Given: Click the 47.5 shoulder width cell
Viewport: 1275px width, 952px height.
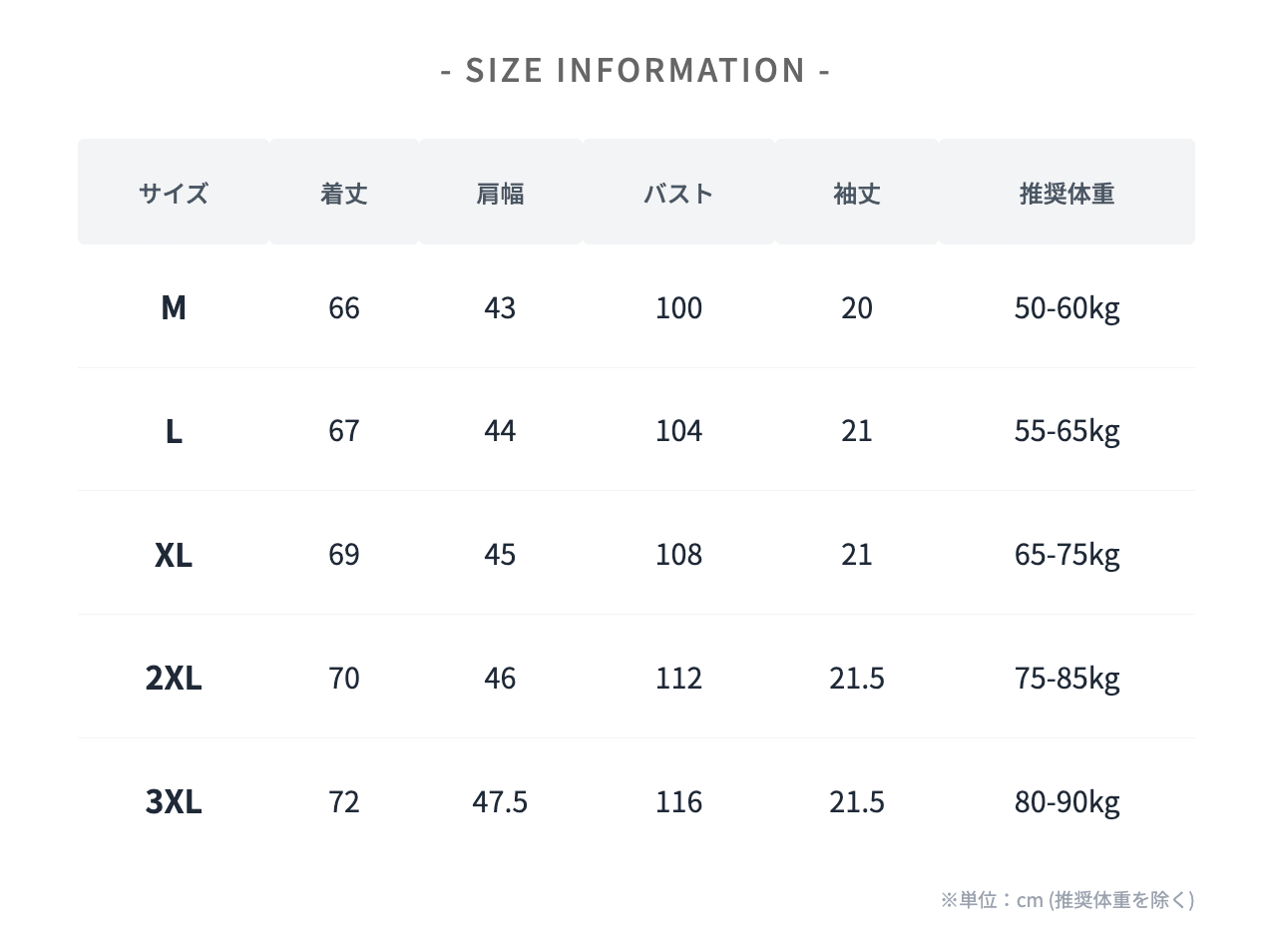Looking at the screenshot, I should point(500,801).
